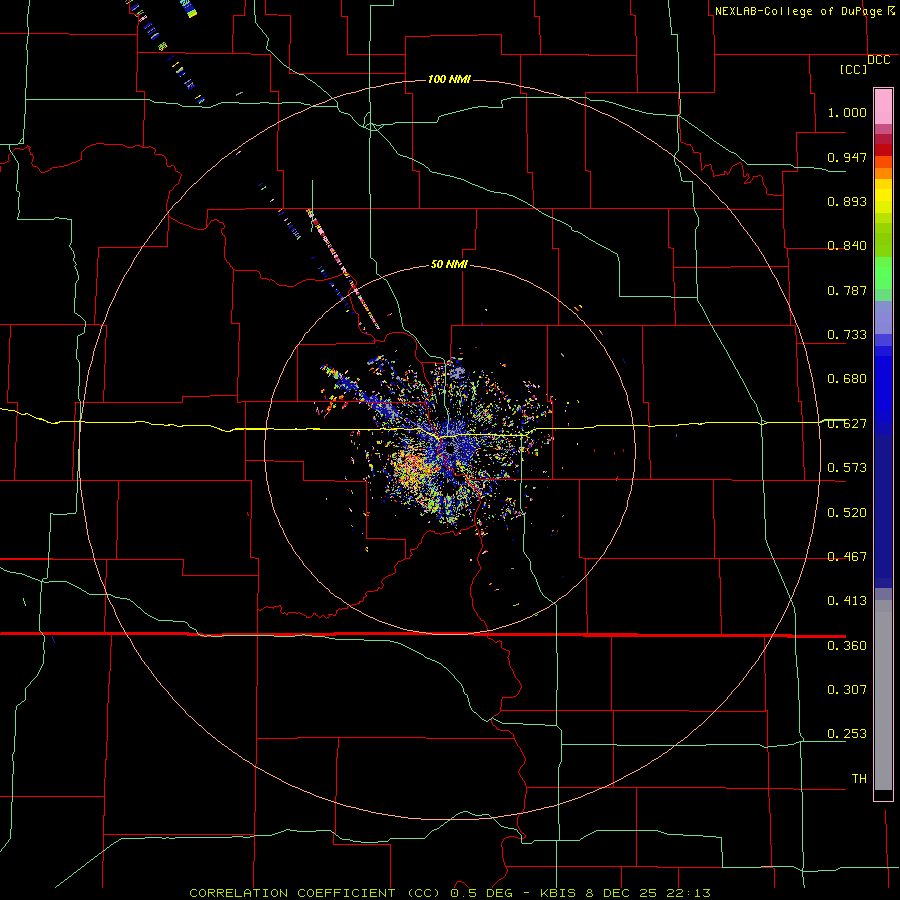Viewport: 900px width, 900px height.
Task: Pick the dark navy segment of color bar
Action: point(883,511)
